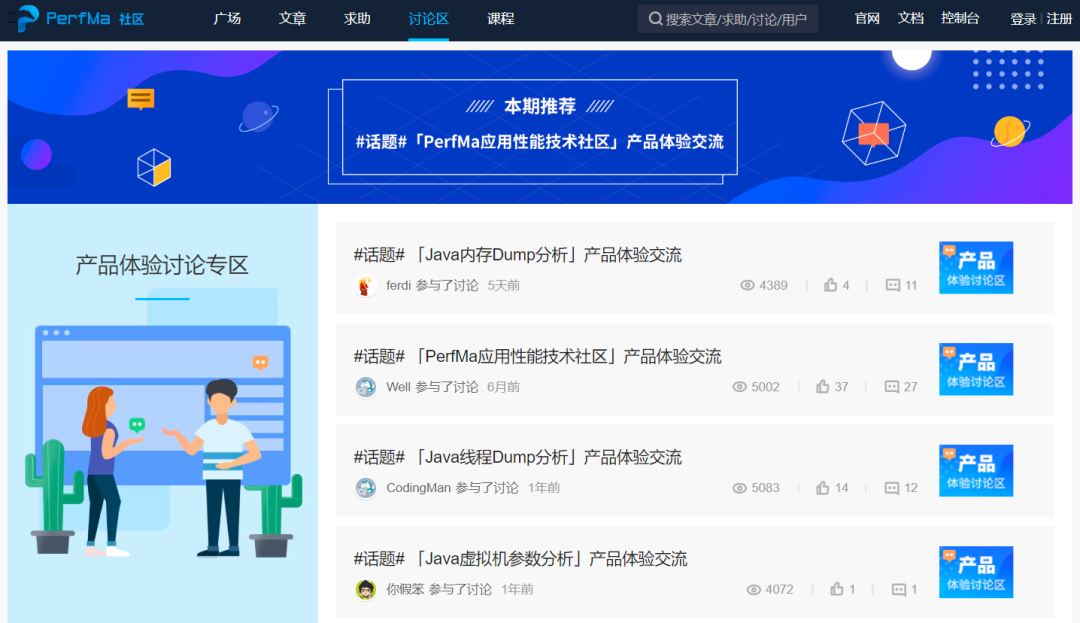
Task: Open the 官网 link in header
Action: (x=867, y=19)
